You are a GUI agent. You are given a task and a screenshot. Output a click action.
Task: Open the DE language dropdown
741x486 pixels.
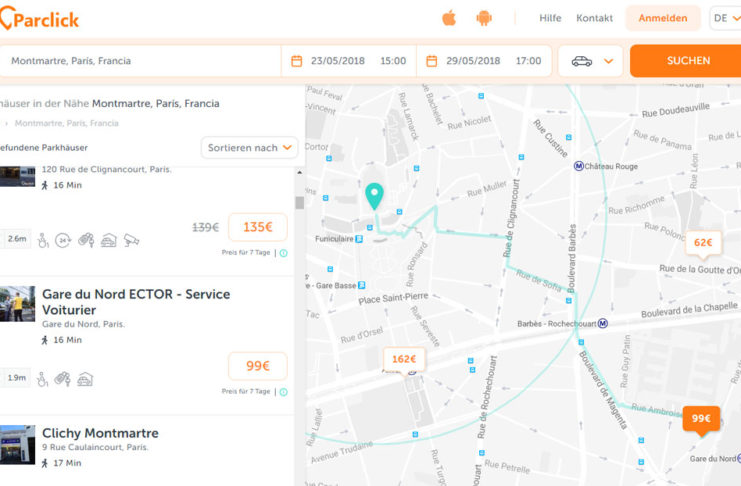coord(725,18)
